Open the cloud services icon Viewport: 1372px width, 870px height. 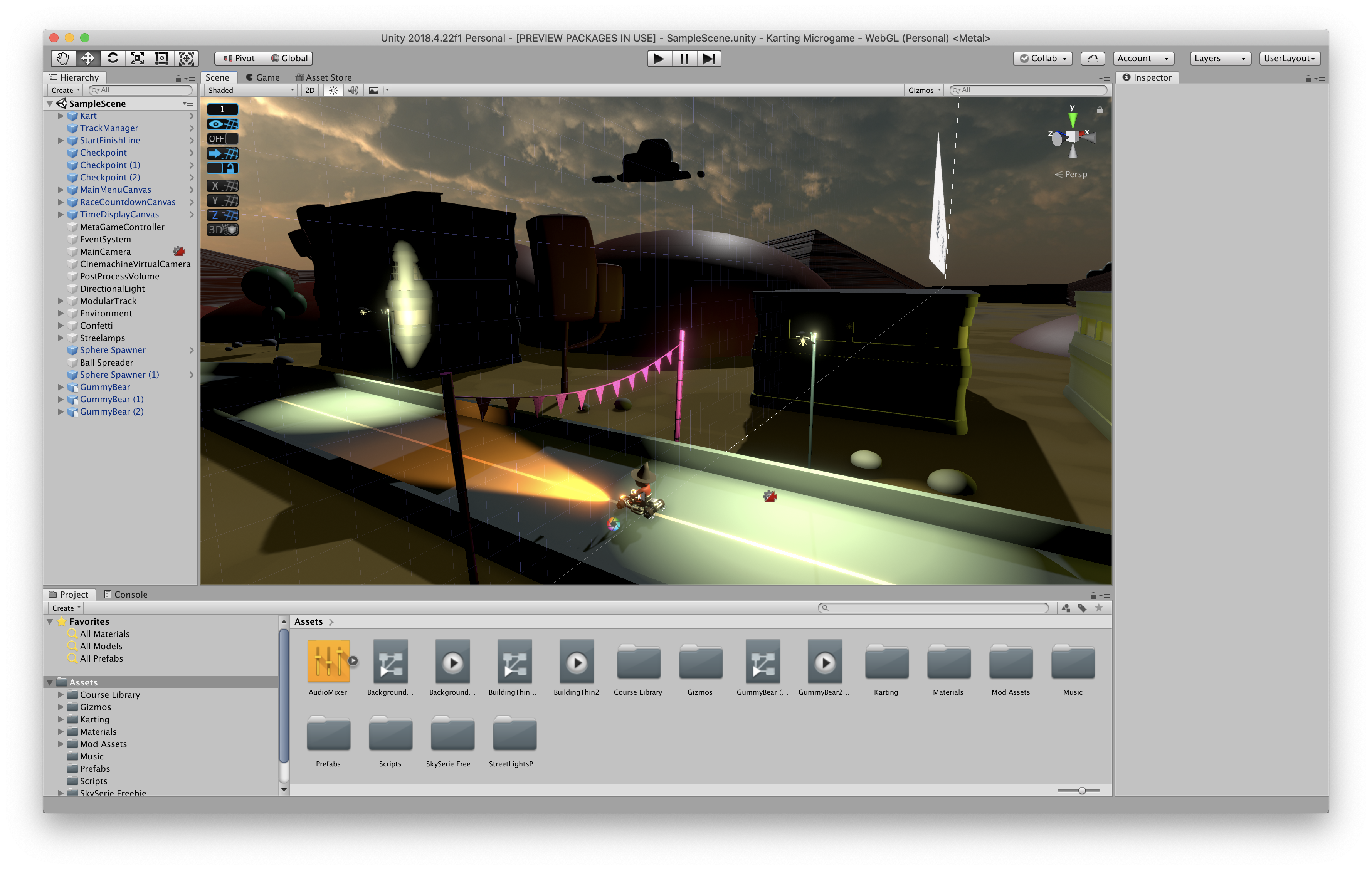[1092, 58]
